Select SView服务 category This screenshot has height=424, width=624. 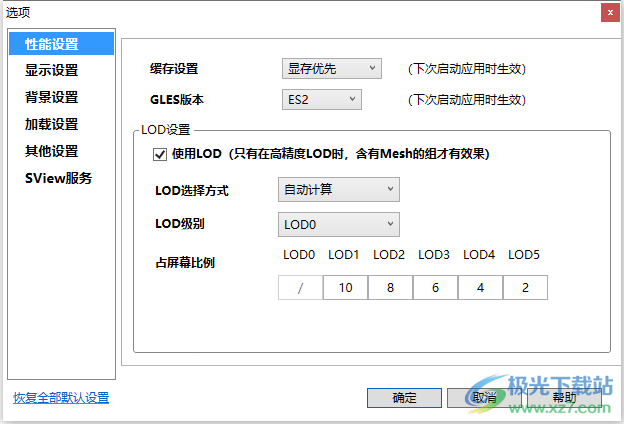58,178
